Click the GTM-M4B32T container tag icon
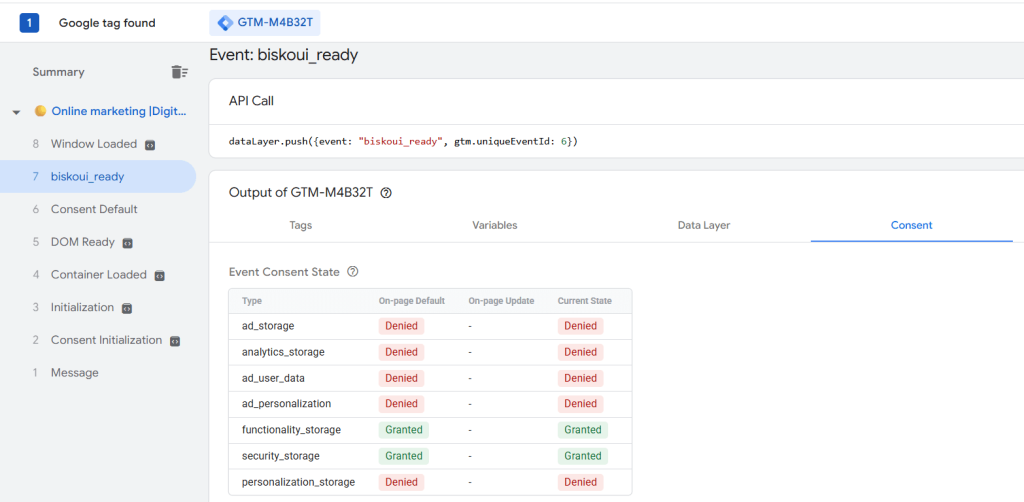Image resolution: width=1024 pixels, height=502 pixels. click(x=225, y=23)
